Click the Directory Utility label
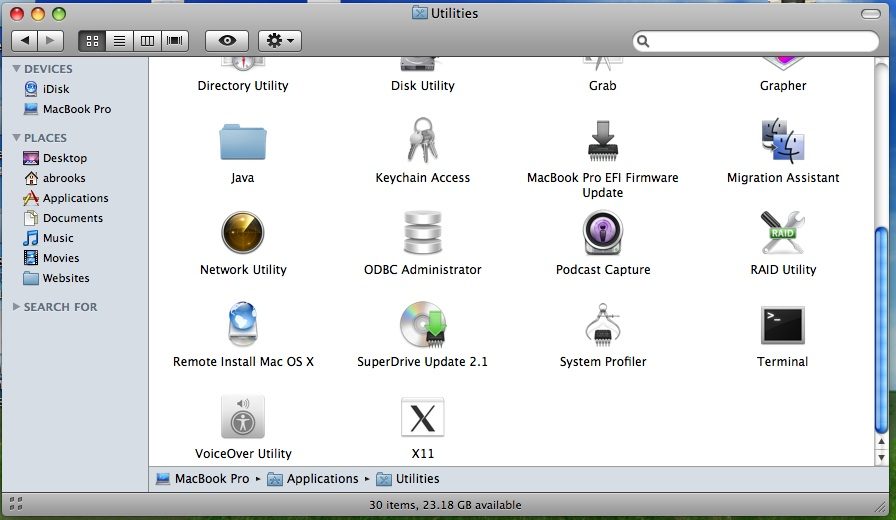This screenshot has height=520, width=896. click(x=243, y=86)
